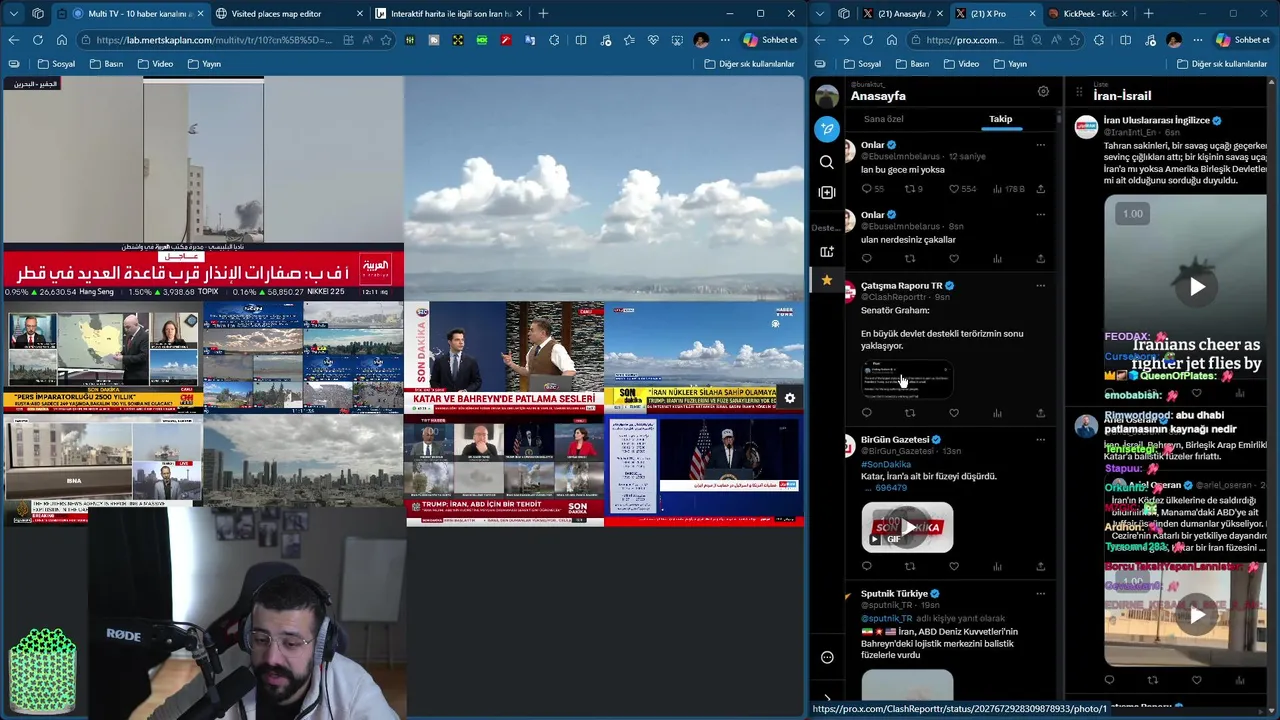Image resolution: width=1280 pixels, height=720 pixels.
Task: Open X Pro deck add icon
Action: 827,252
